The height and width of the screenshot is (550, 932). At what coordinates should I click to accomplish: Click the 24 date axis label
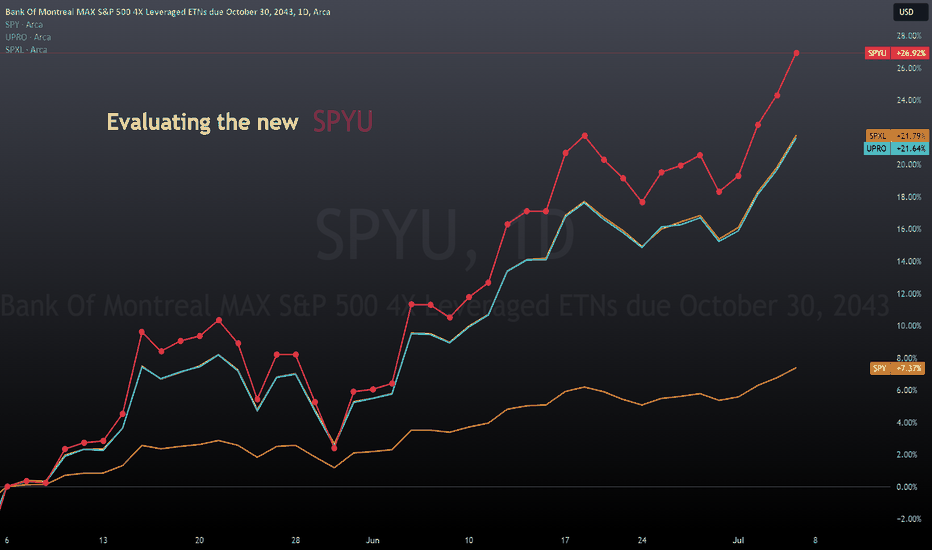(x=642, y=540)
